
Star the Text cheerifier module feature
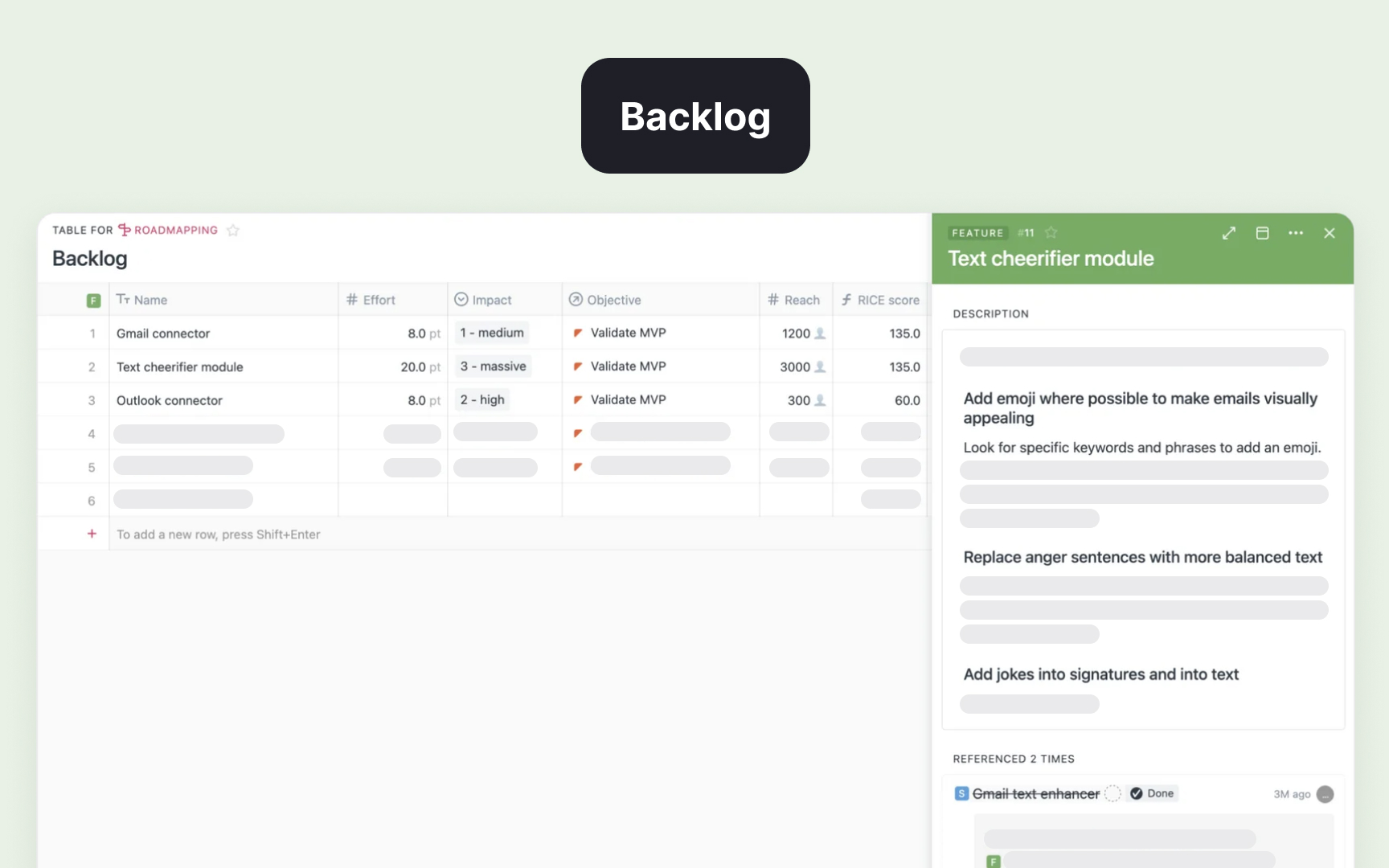(x=1051, y=232)
